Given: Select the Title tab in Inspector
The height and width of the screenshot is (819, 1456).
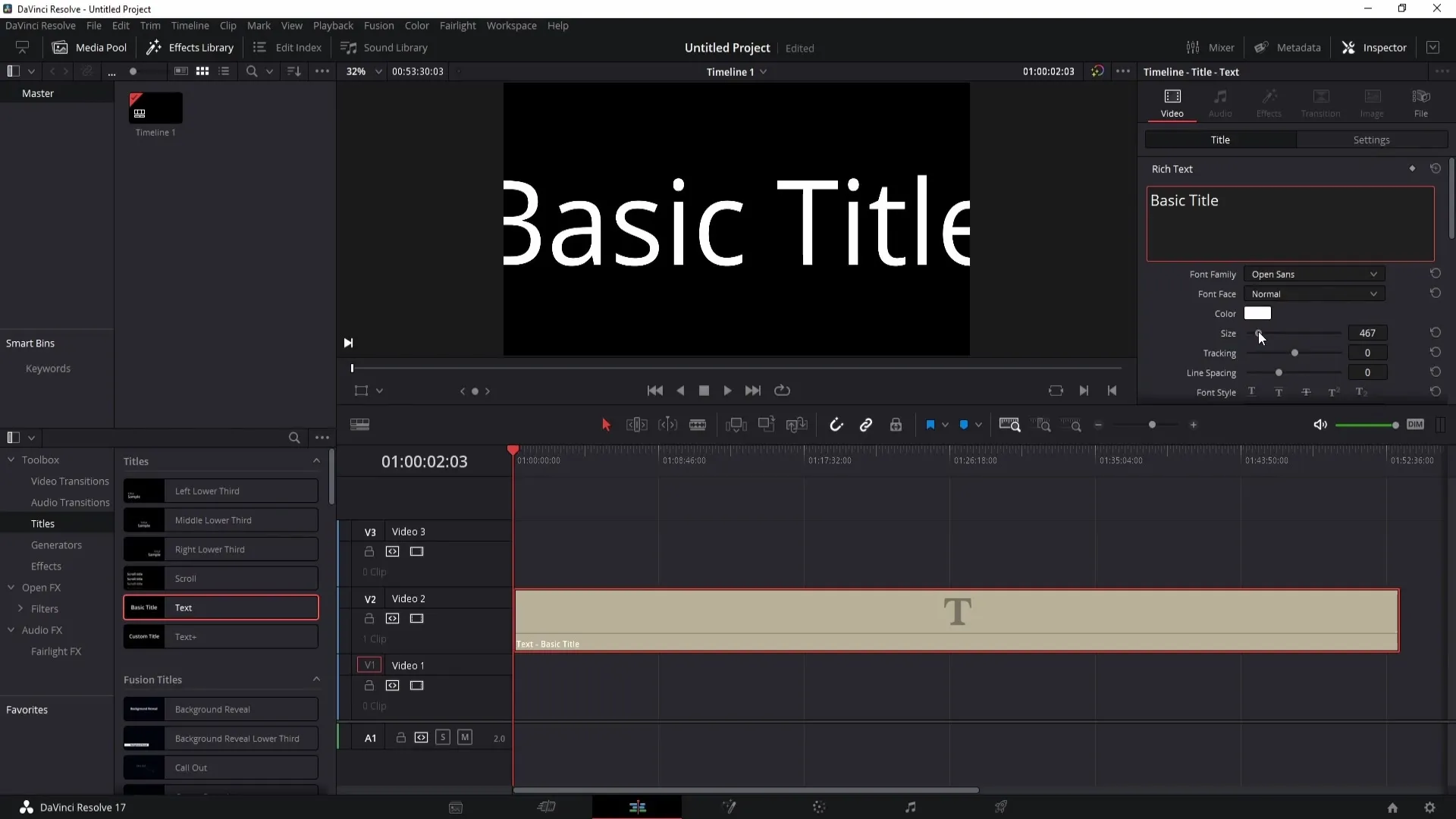Looking at the screenshot, I should [1221, 139].
